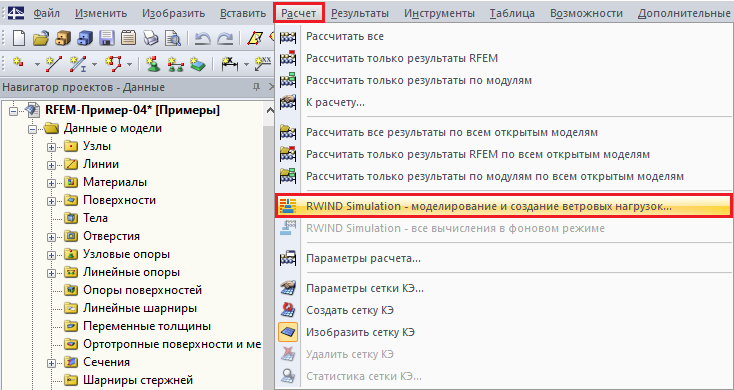The width and height of the screenshot is (734, 390).
Task: Close the open 'Расчет' menu
Action: tap(299, 13)
